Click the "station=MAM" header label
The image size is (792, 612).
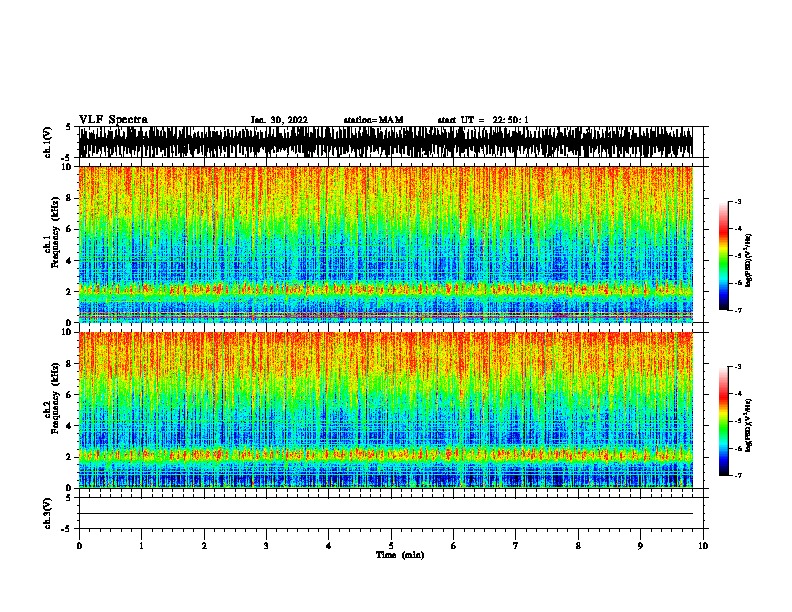(373, 120)
